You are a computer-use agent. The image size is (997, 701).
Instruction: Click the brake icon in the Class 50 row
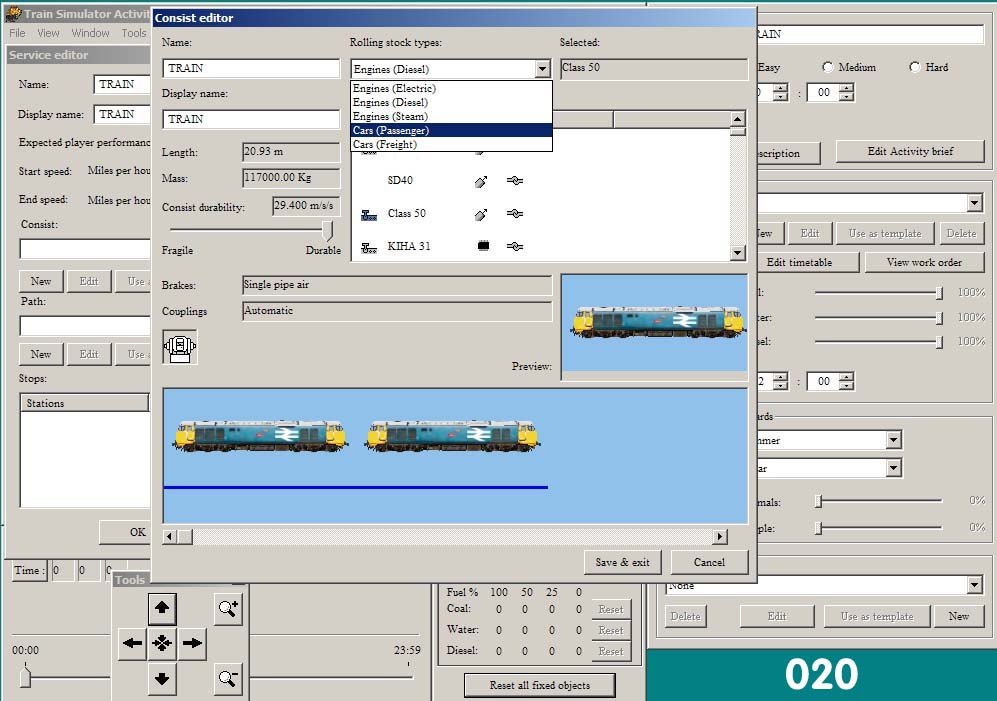(481, 214)
